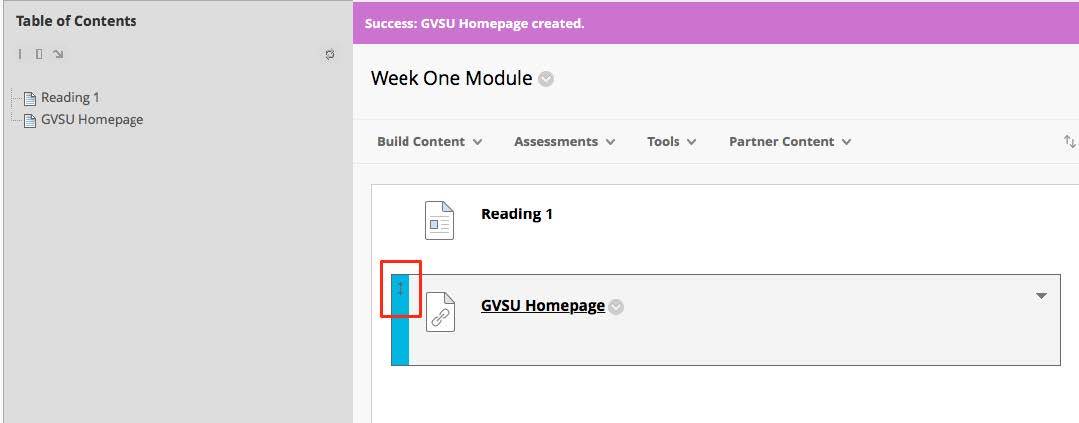Open the Build Content menu
The image size is (1079, 423).
[x=429, y=142]
